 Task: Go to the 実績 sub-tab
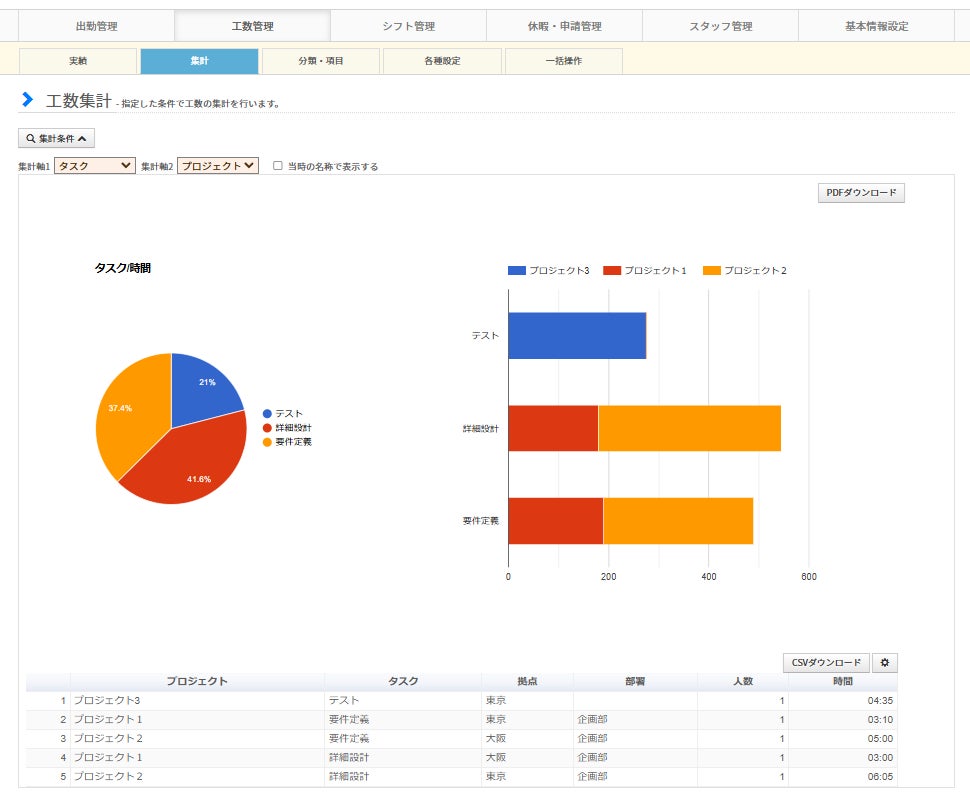[78, 61]
